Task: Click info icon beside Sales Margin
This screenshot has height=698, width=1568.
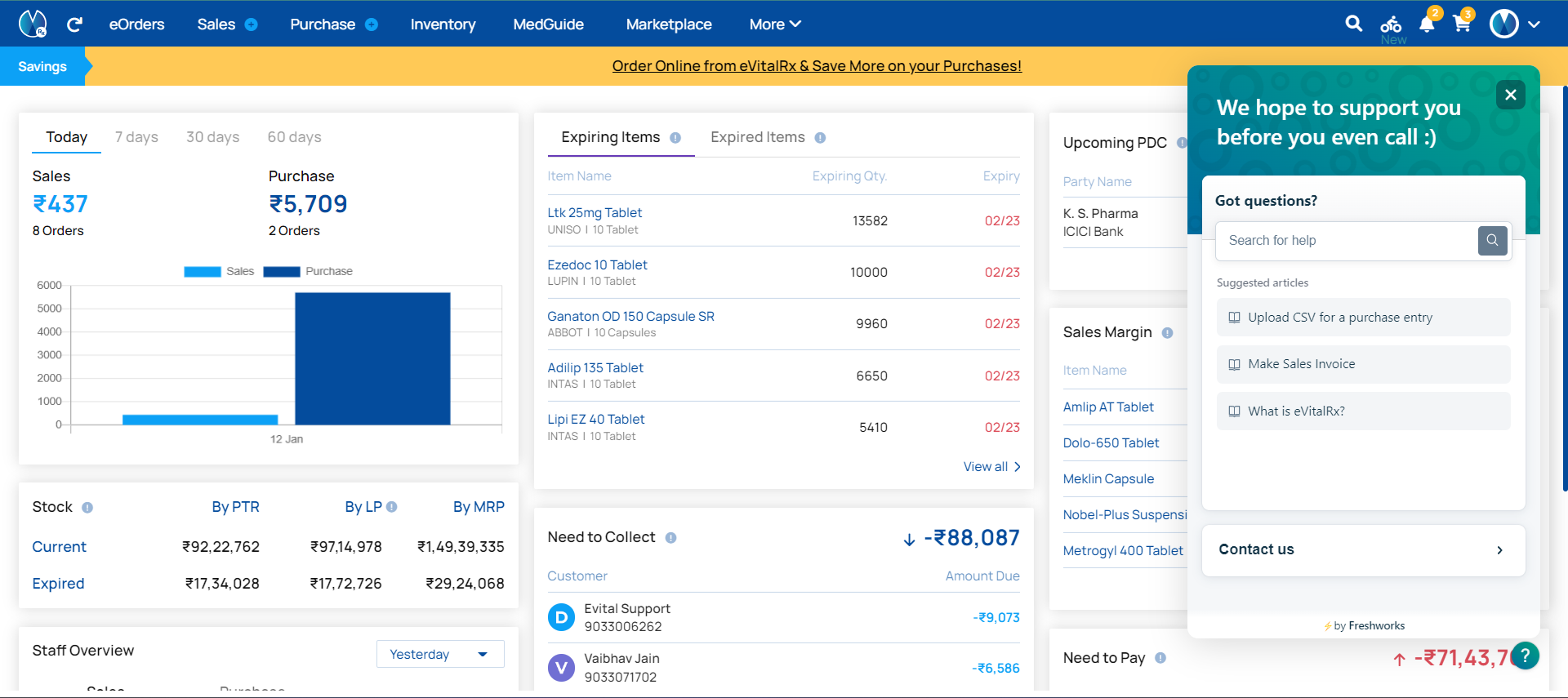Action: [x=1167, y=333]
